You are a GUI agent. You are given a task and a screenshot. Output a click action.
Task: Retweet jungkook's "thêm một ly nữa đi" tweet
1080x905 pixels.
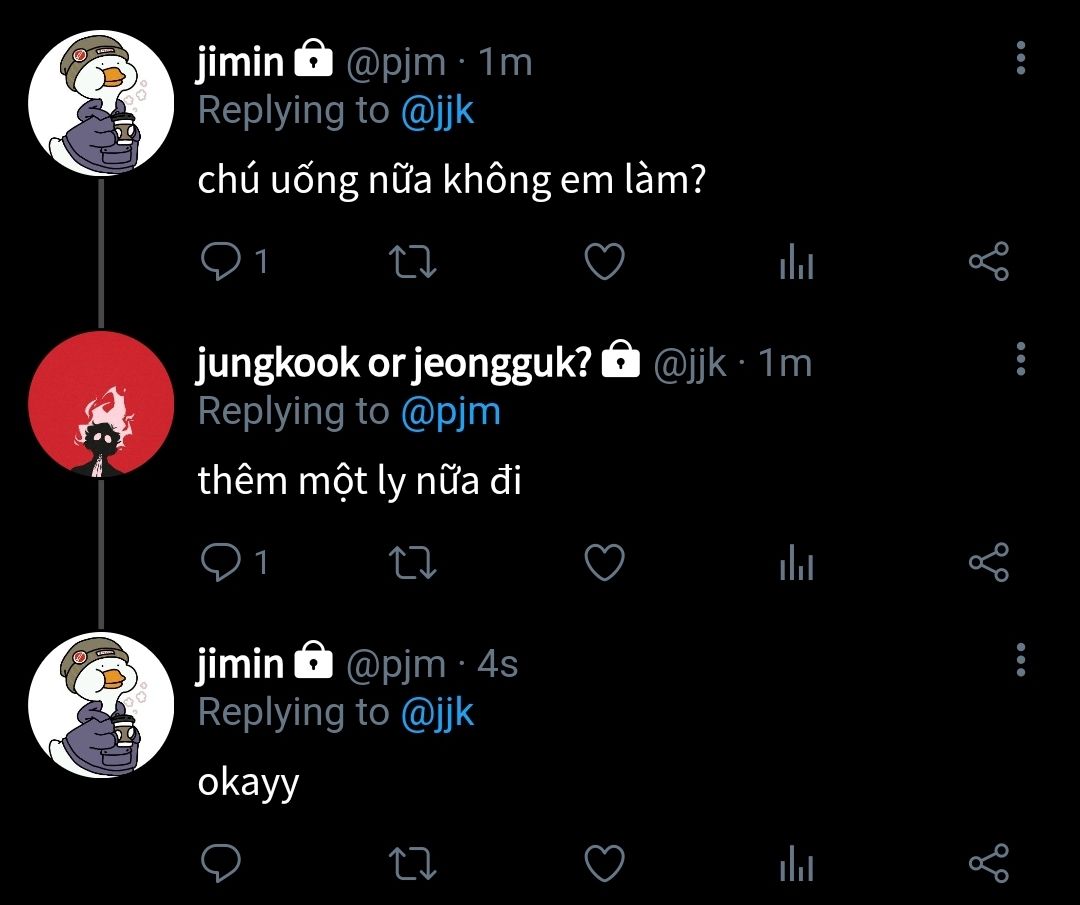pyautogui.click(x=412, y=564)
